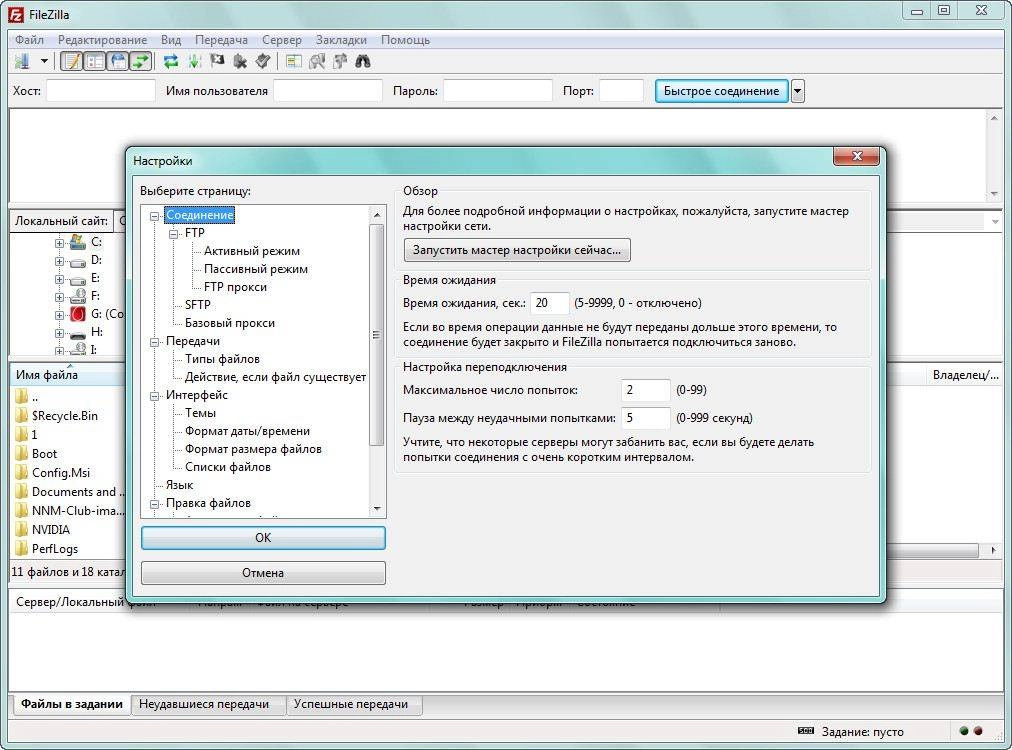The width and height of the screenshot is (1012, 750).
Task: Select Активный режим settings page
Action: tap(252, 251)
